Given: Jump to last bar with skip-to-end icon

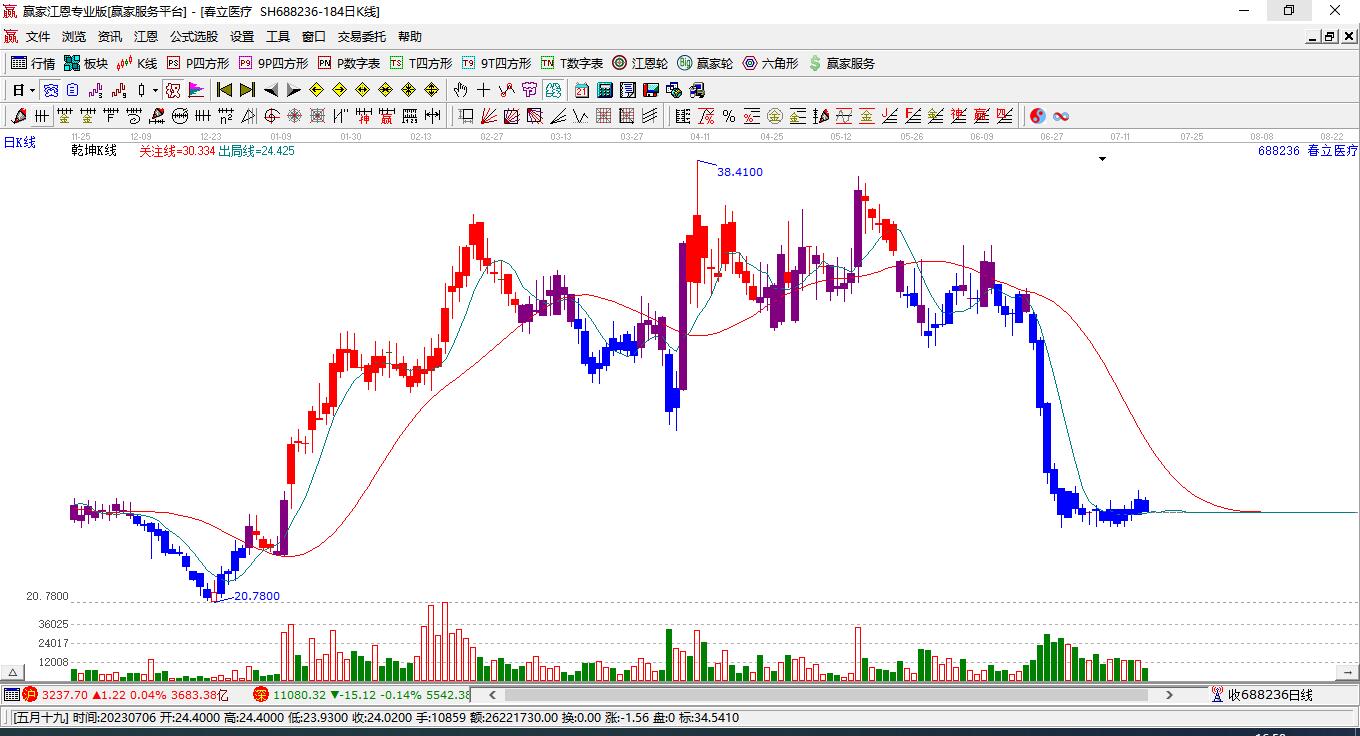Looking at the screenshot, I should pos(247,90).
